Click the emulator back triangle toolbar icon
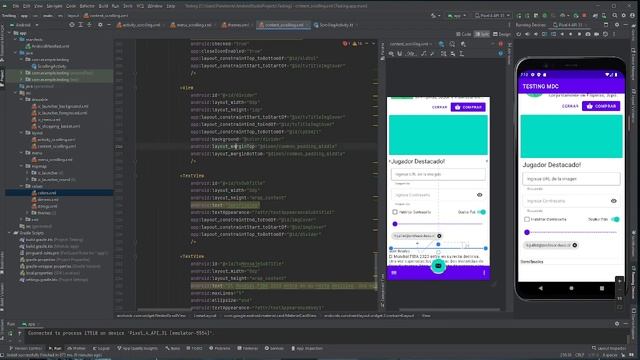 [x=562, y=34]
